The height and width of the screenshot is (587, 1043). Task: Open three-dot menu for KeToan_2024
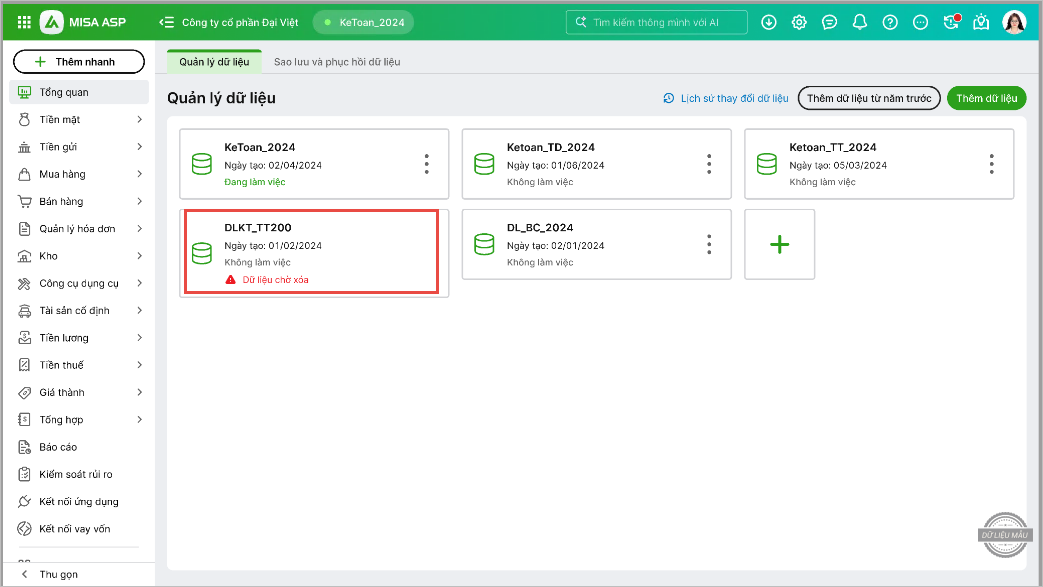pyautogui.click(x=427, y=164)
